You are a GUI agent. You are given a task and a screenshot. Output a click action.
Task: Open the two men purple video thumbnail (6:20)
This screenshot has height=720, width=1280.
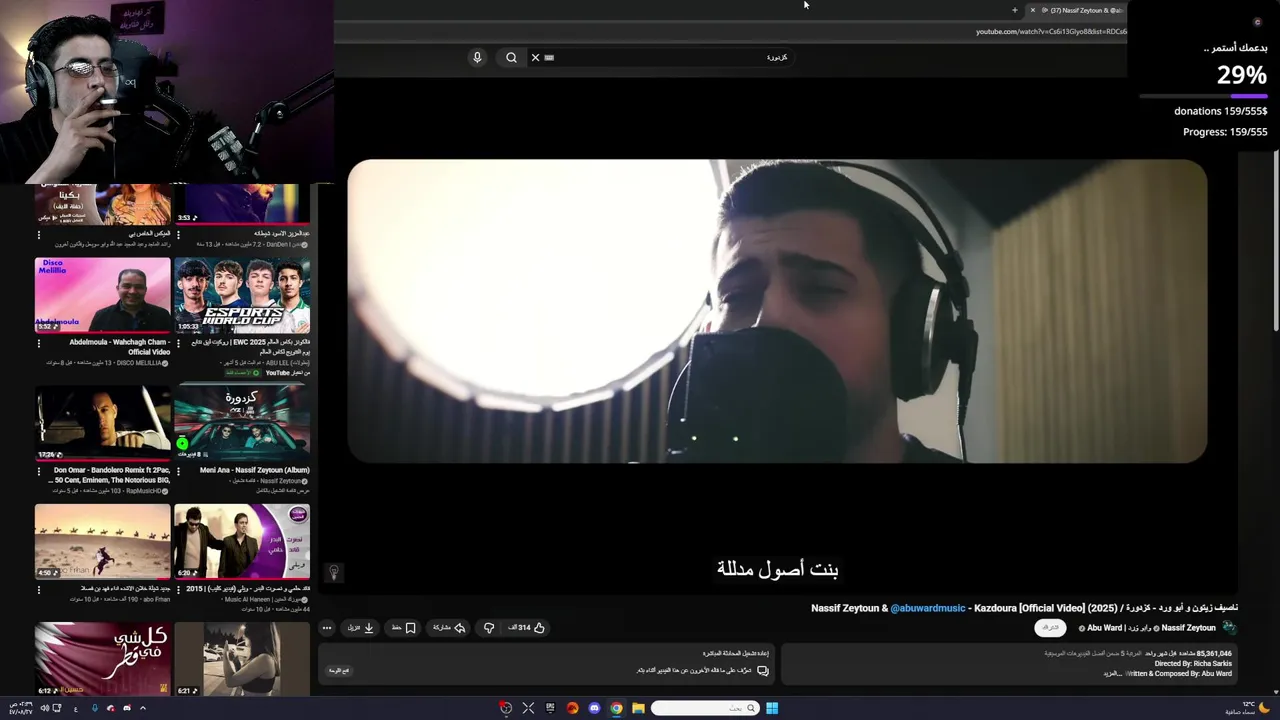[x=242, y=541]
